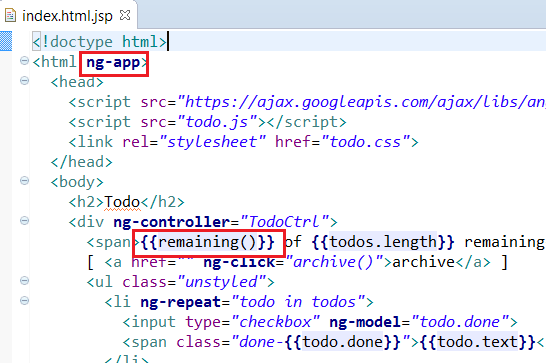Click the "TodoCtrl" controller value

point(284,222)
